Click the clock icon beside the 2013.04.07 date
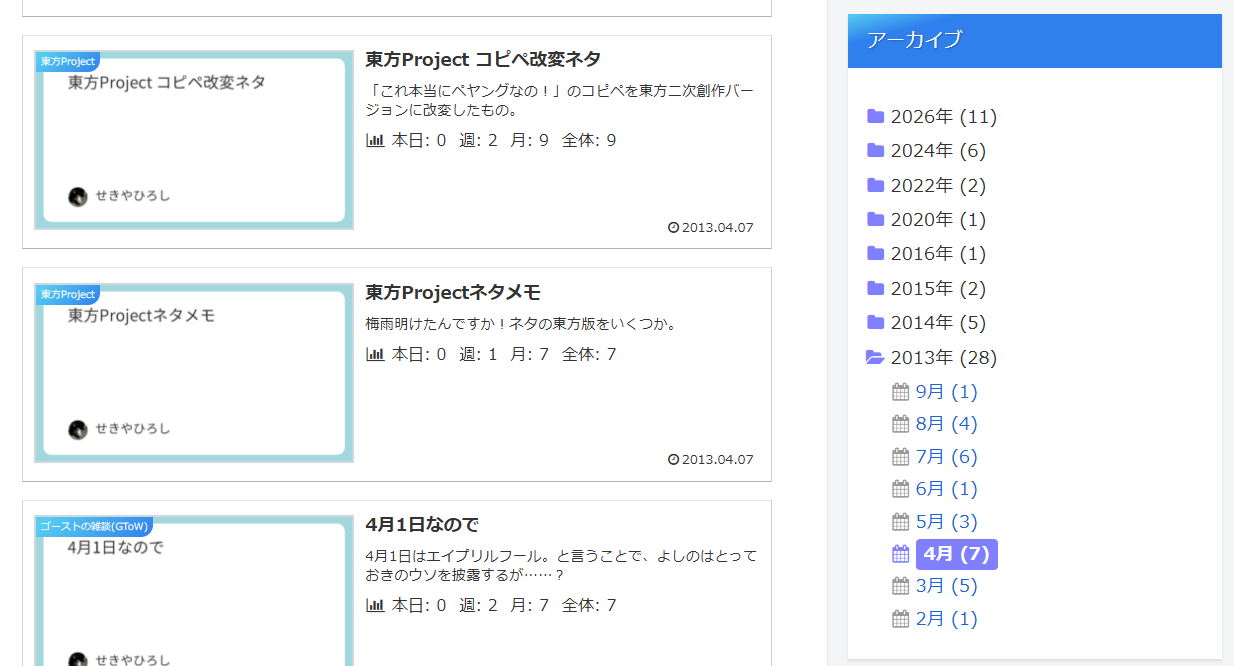1234x666 pixels. (x=674, y=227)
